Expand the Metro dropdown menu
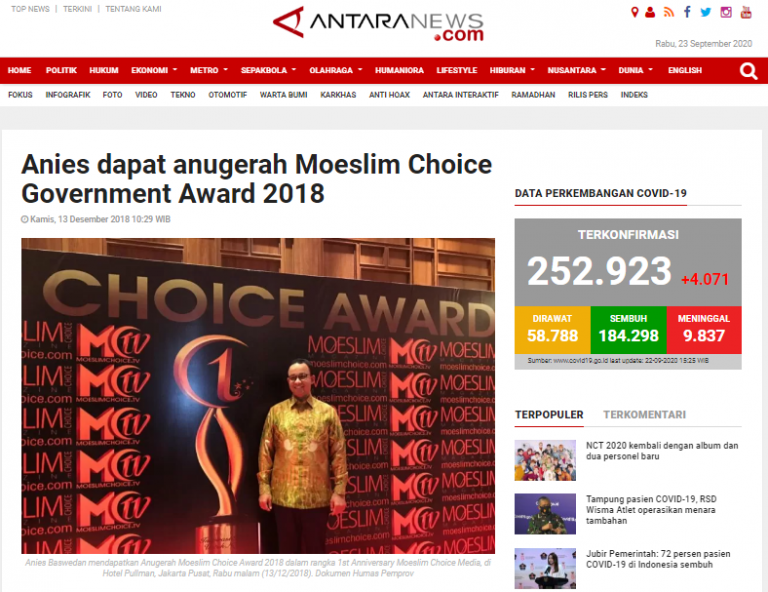This screenshot has height=592, width=768. point(209,71)
